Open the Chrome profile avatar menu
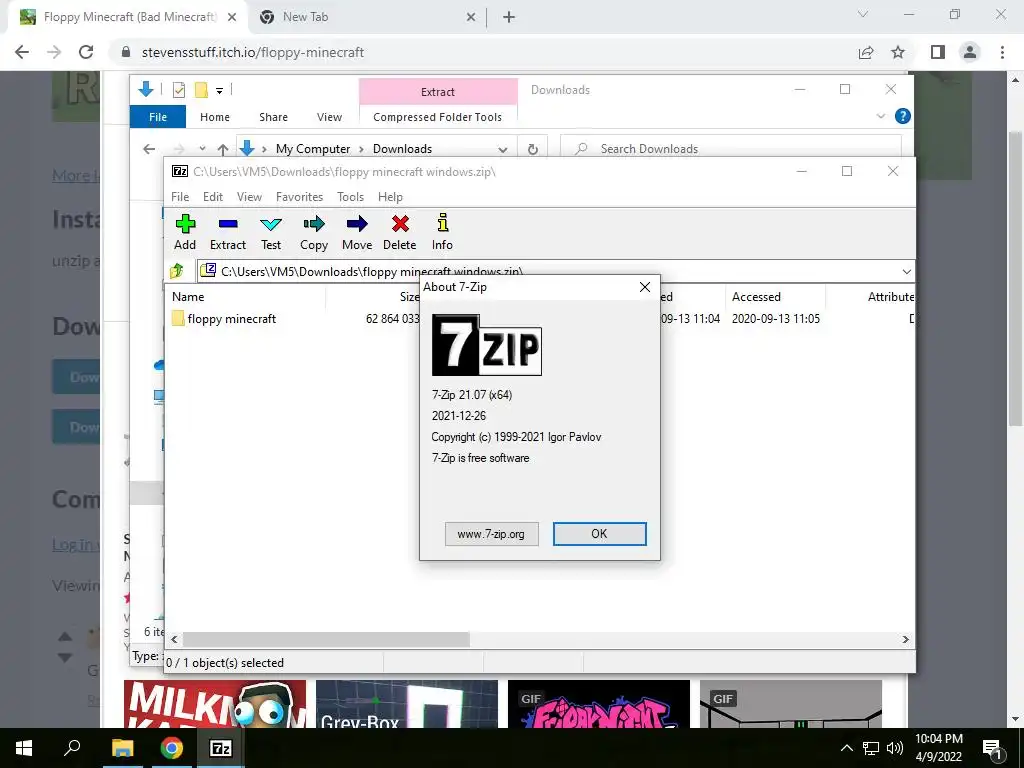The width and height of the screenshot is (1024, 768). 970,52
